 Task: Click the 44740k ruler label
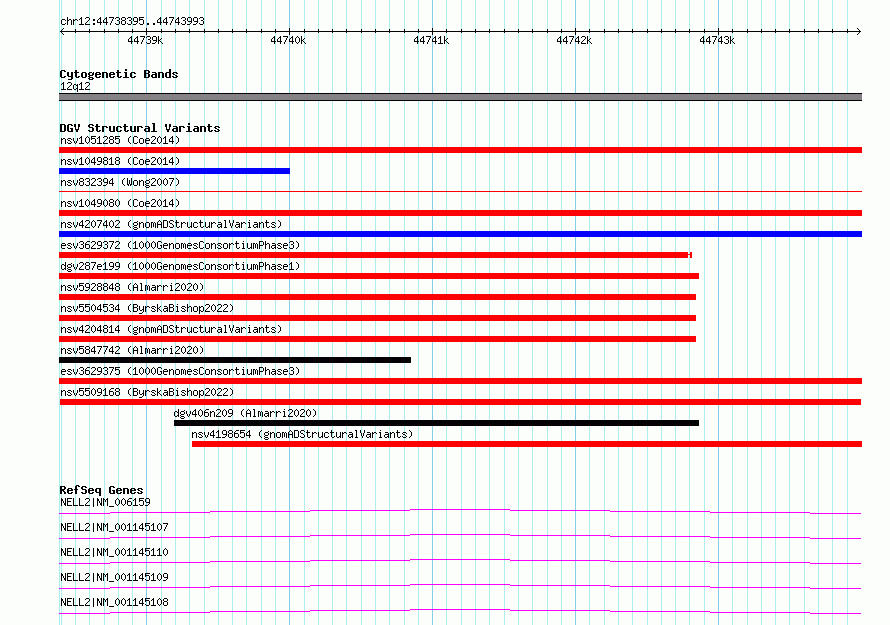[x=288, y=40]
